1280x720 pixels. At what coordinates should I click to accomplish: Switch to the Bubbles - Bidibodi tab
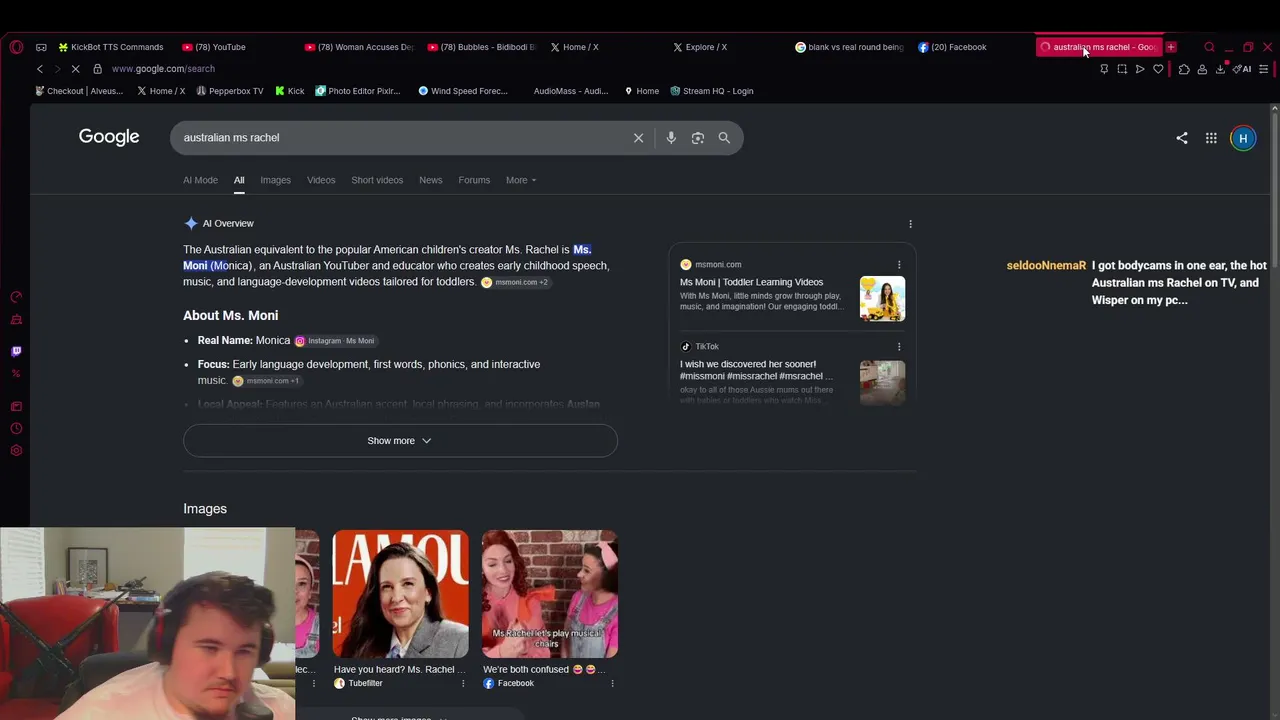point(483,47)
